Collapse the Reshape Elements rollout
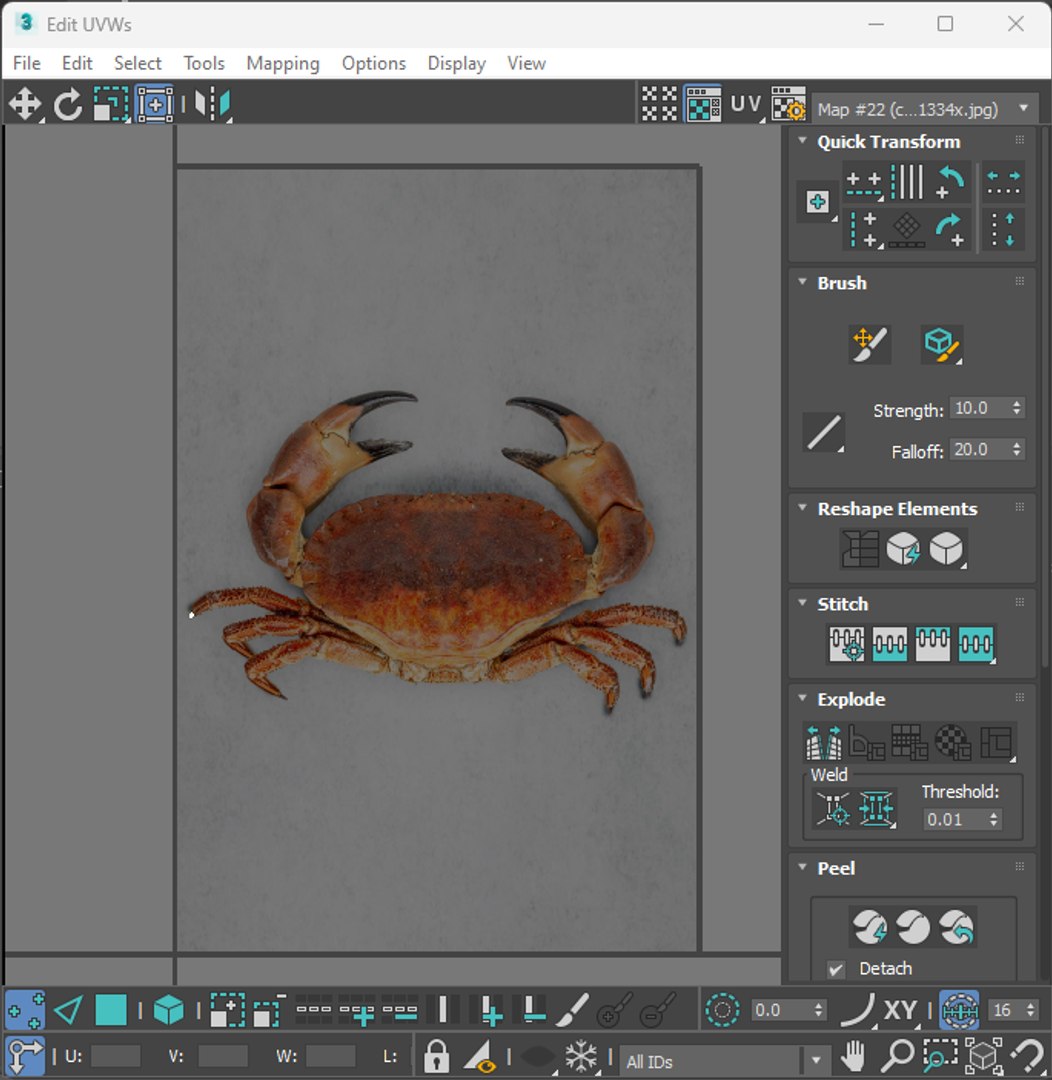1052x1080 pixels. (x=802, y=508)
